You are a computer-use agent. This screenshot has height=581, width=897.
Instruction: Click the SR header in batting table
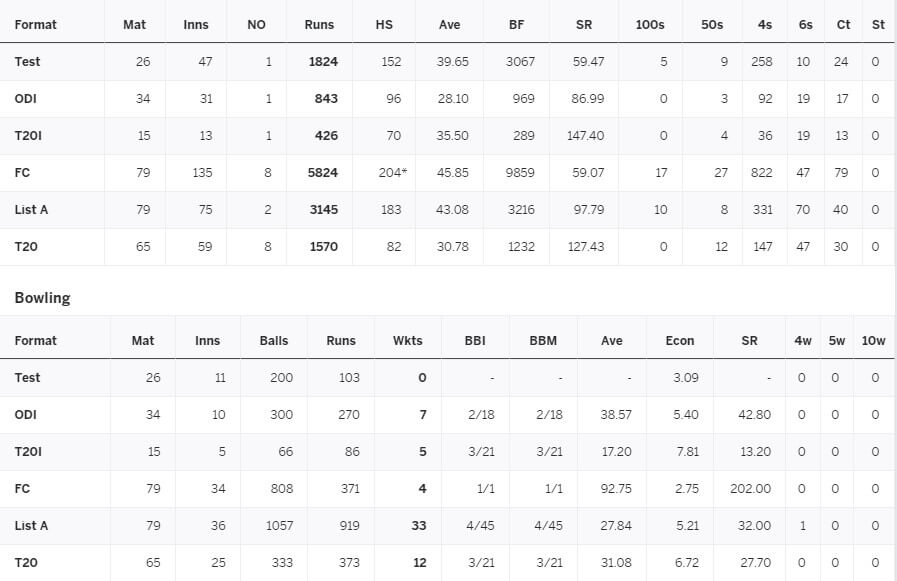coord(584,25)
